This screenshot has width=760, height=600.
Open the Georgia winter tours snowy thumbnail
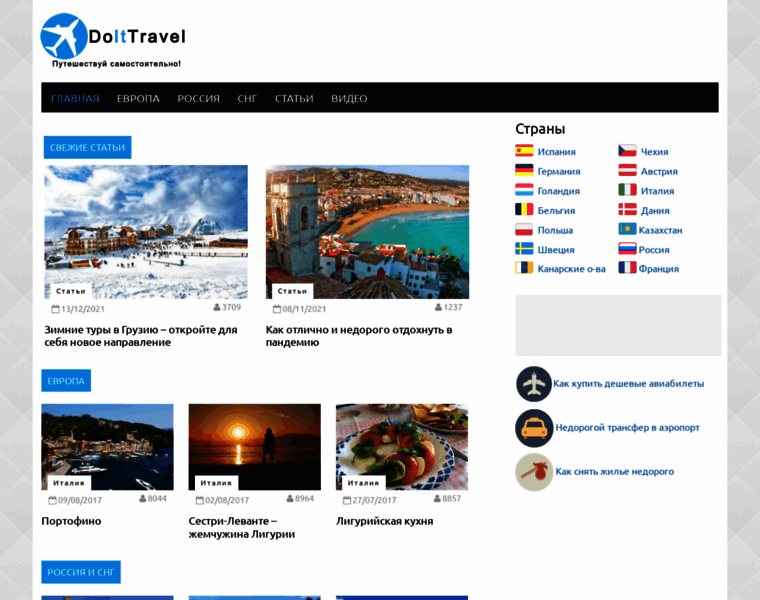(146, 232)
